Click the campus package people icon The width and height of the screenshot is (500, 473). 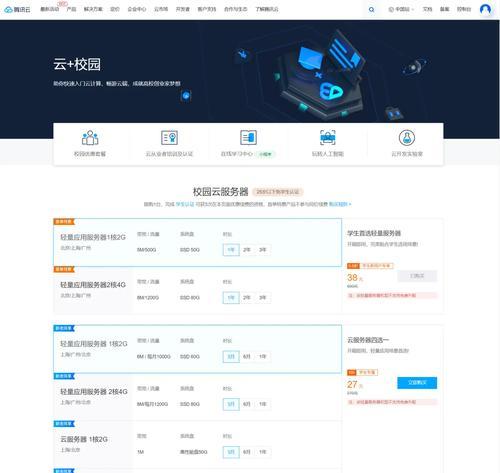pyautogui.click(x=90, y=138)
